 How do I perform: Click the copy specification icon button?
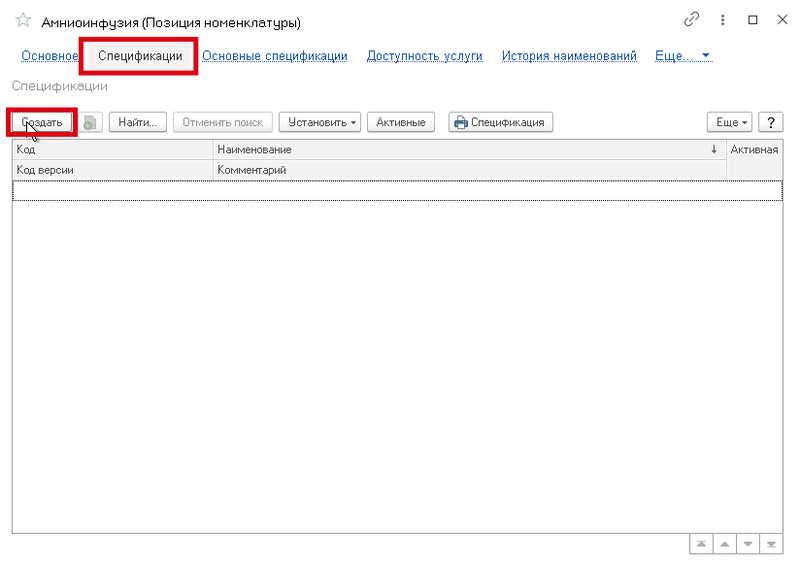(91, 122)
